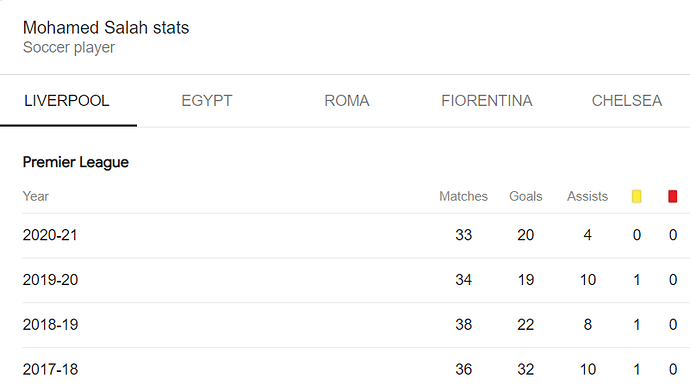This screenshot has height=391, width=690.
Task: Click the Matches column header
Action: (463, 196)
